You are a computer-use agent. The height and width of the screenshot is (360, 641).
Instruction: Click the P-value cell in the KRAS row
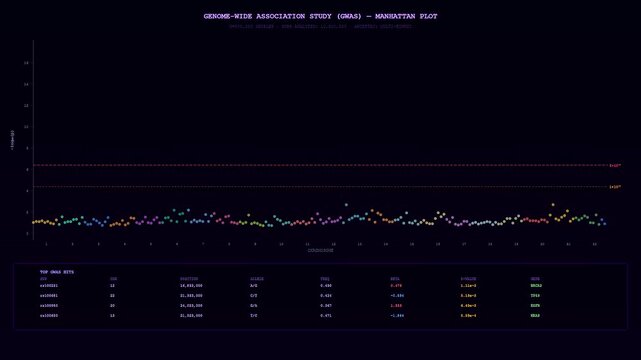pyautogui.click(x=468, y=315)
